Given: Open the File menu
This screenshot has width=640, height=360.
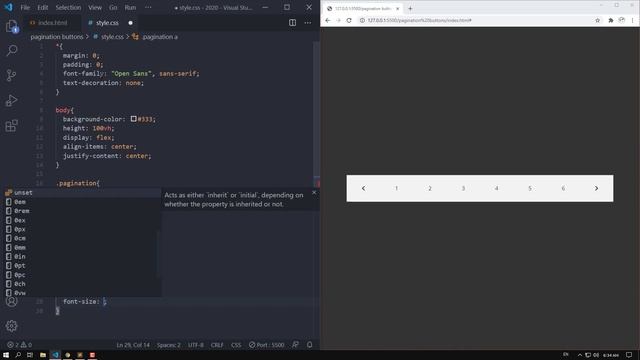Looking at the screenshot, I should 25,8.
